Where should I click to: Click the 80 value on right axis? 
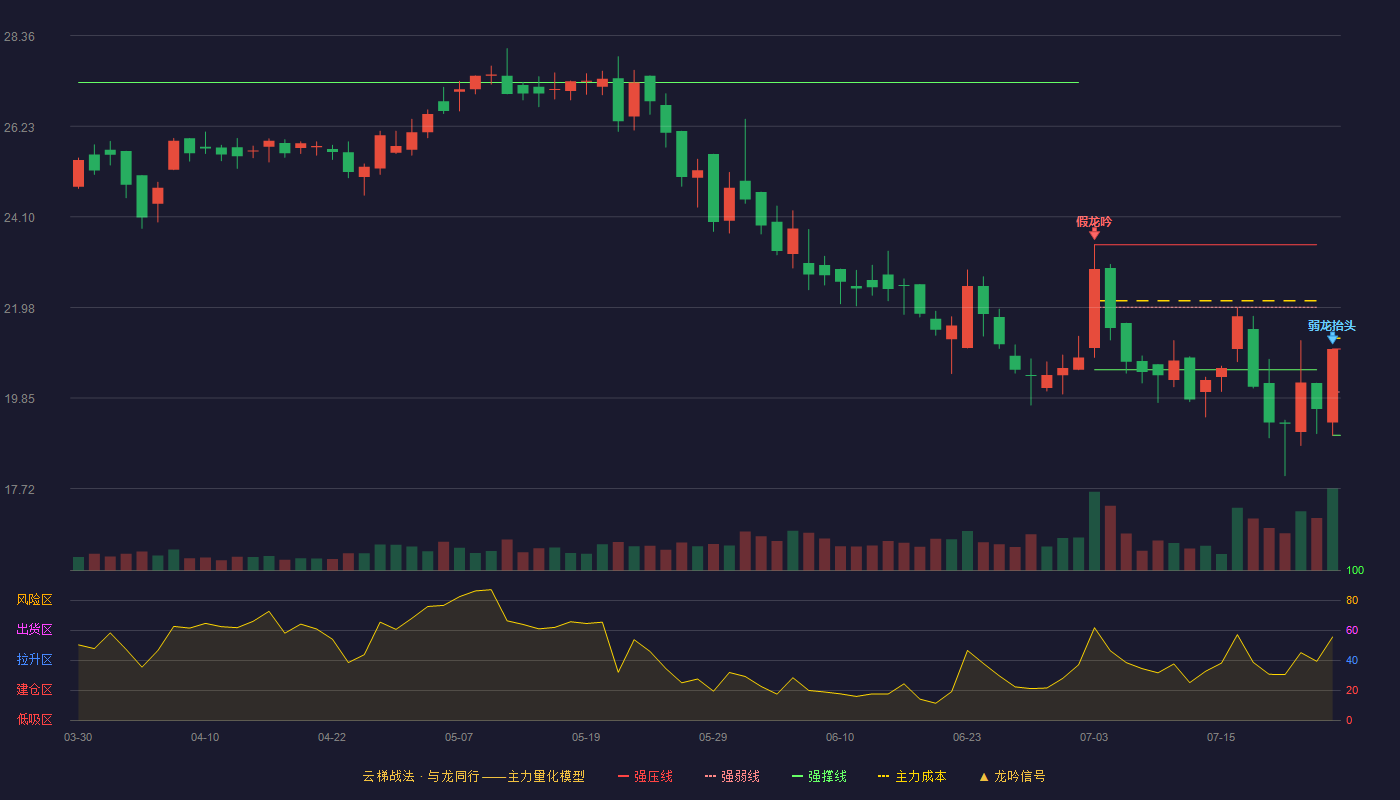(x=1352, y=600)
